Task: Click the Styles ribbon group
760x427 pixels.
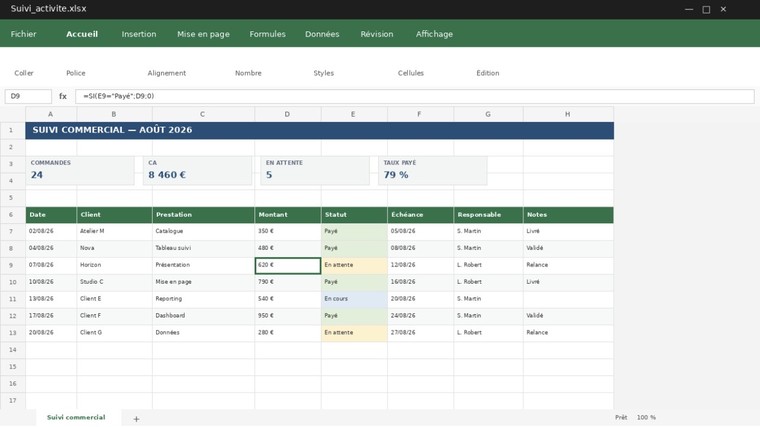Action: click(x=323, y=73)
